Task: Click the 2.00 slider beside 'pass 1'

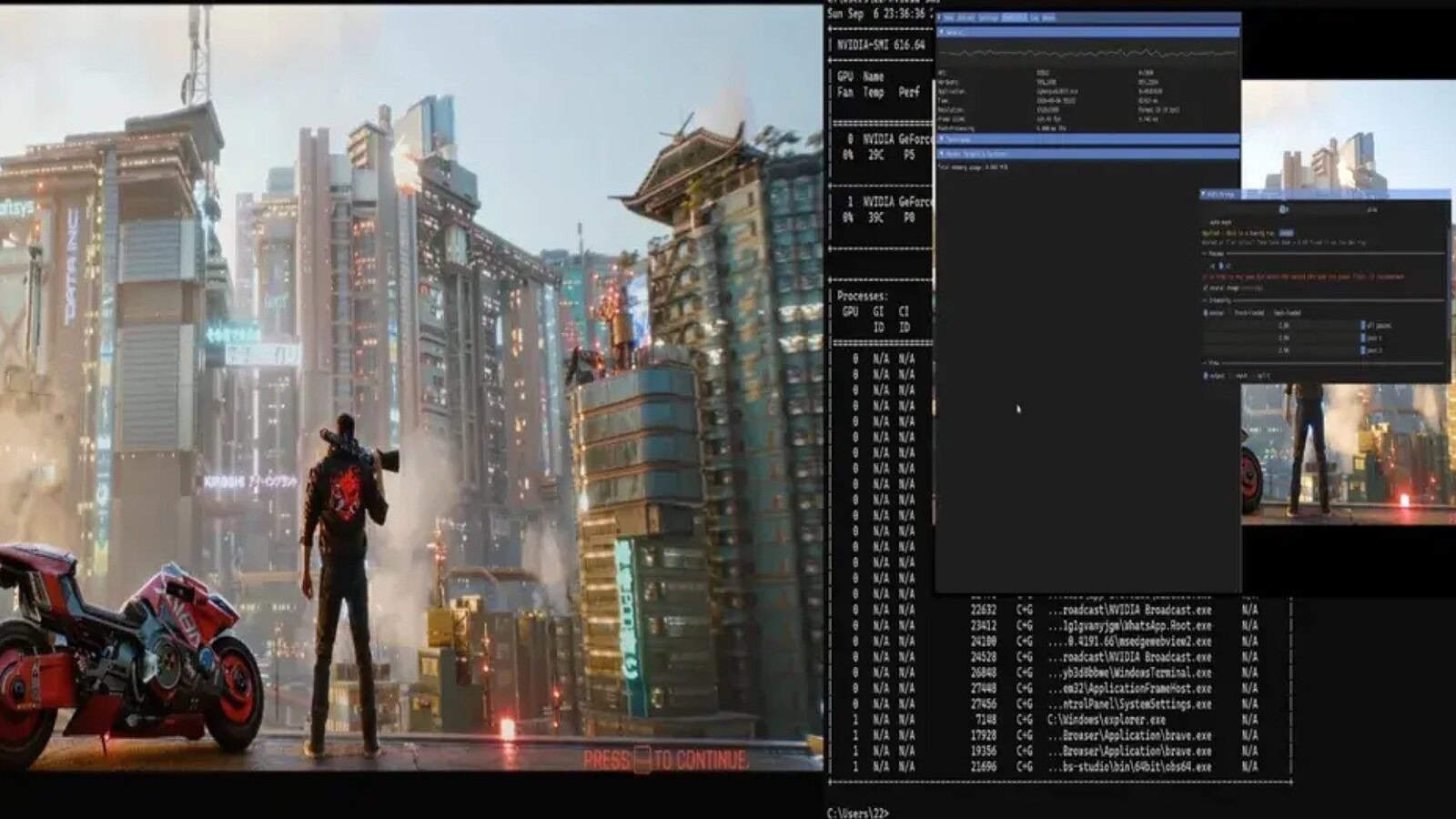Action: click(1279, 338)
